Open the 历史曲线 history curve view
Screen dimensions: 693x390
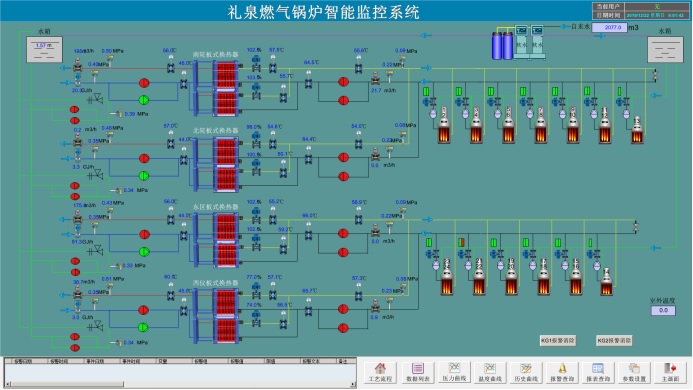click(525, 372)
